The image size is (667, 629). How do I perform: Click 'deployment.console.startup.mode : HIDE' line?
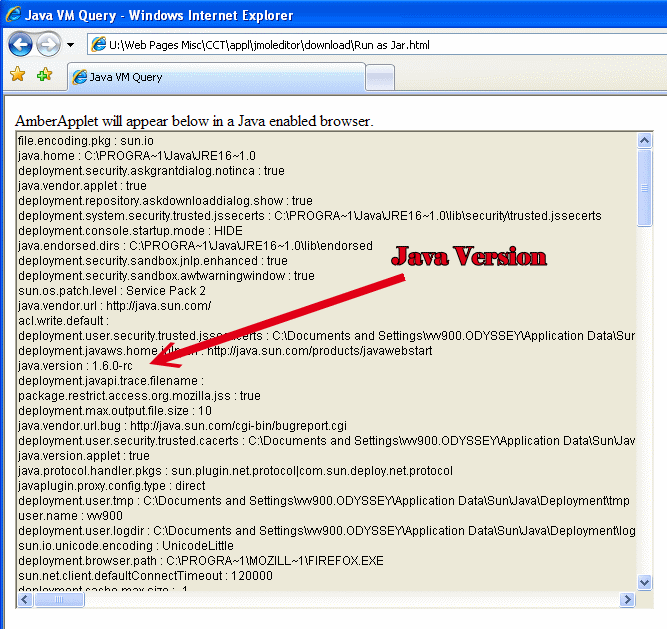(130, 231)
